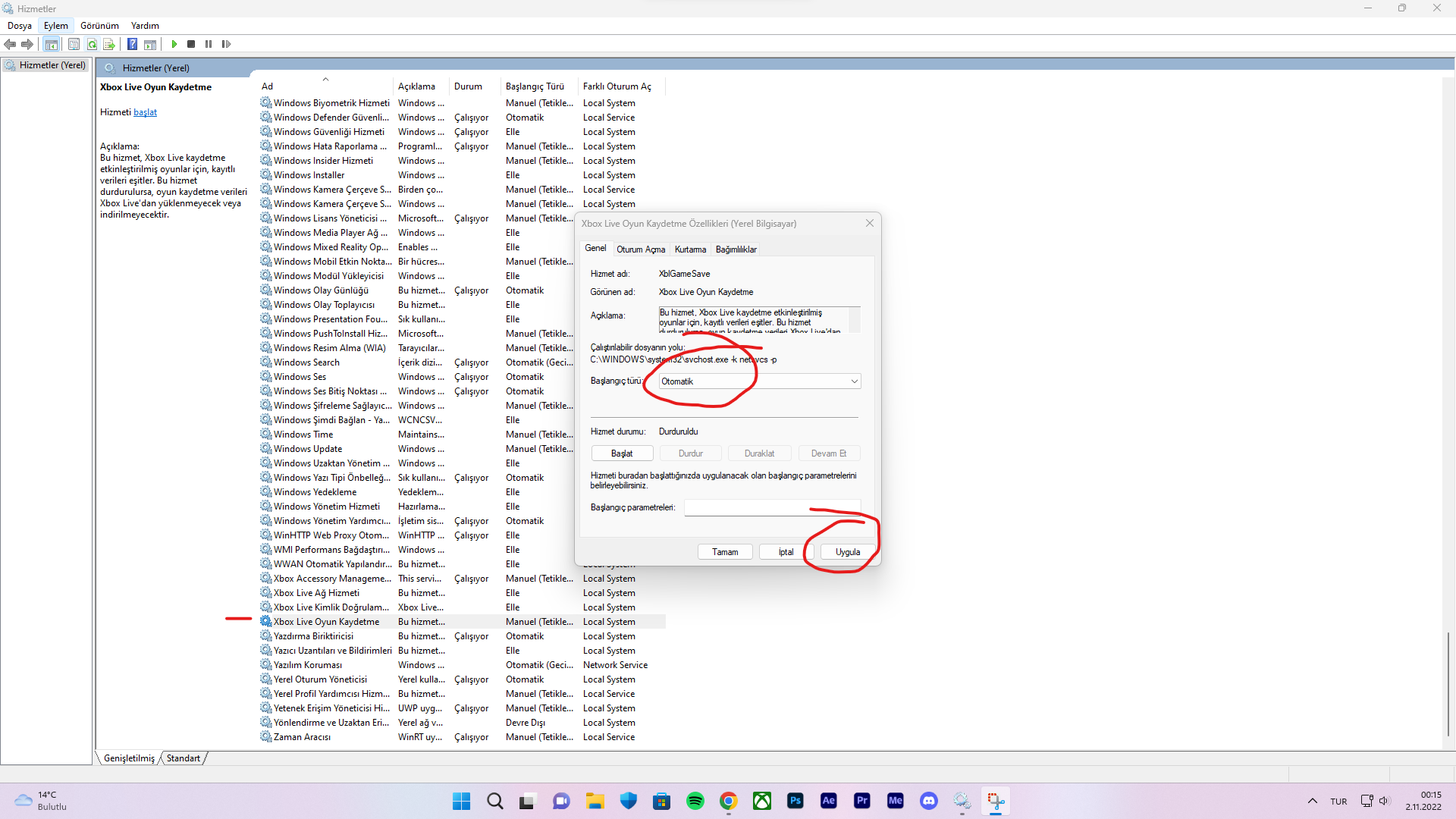This screenshot has width=1456, height=819.
Task: Open Spotify from the taskbar
Action: tap(695, 801)
